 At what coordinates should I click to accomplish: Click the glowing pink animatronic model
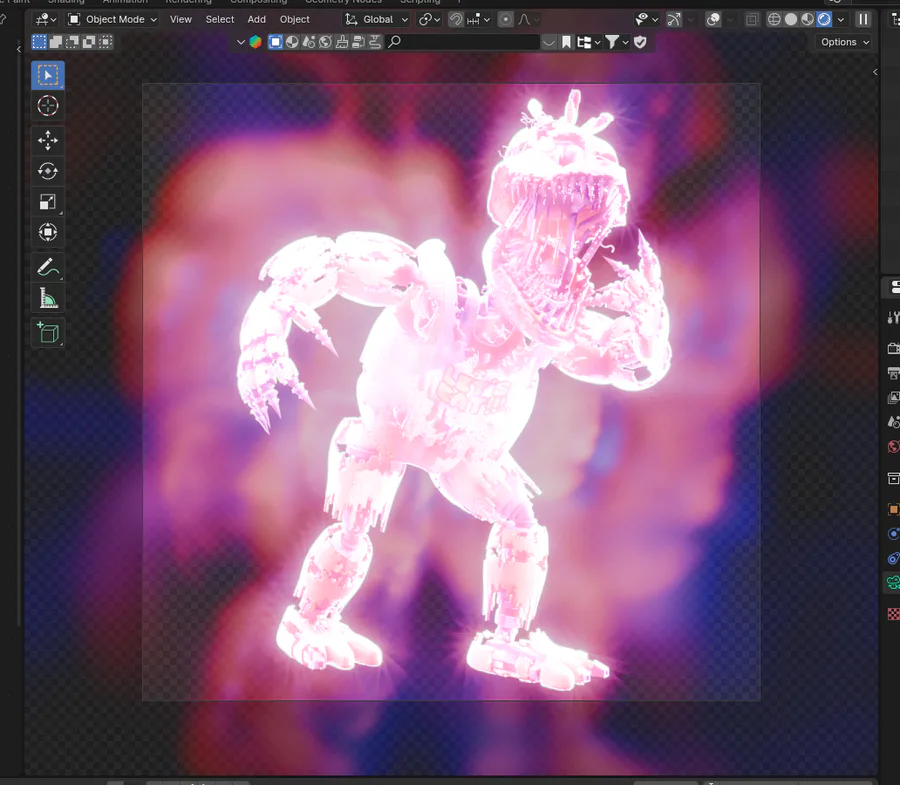click(453, 390)
